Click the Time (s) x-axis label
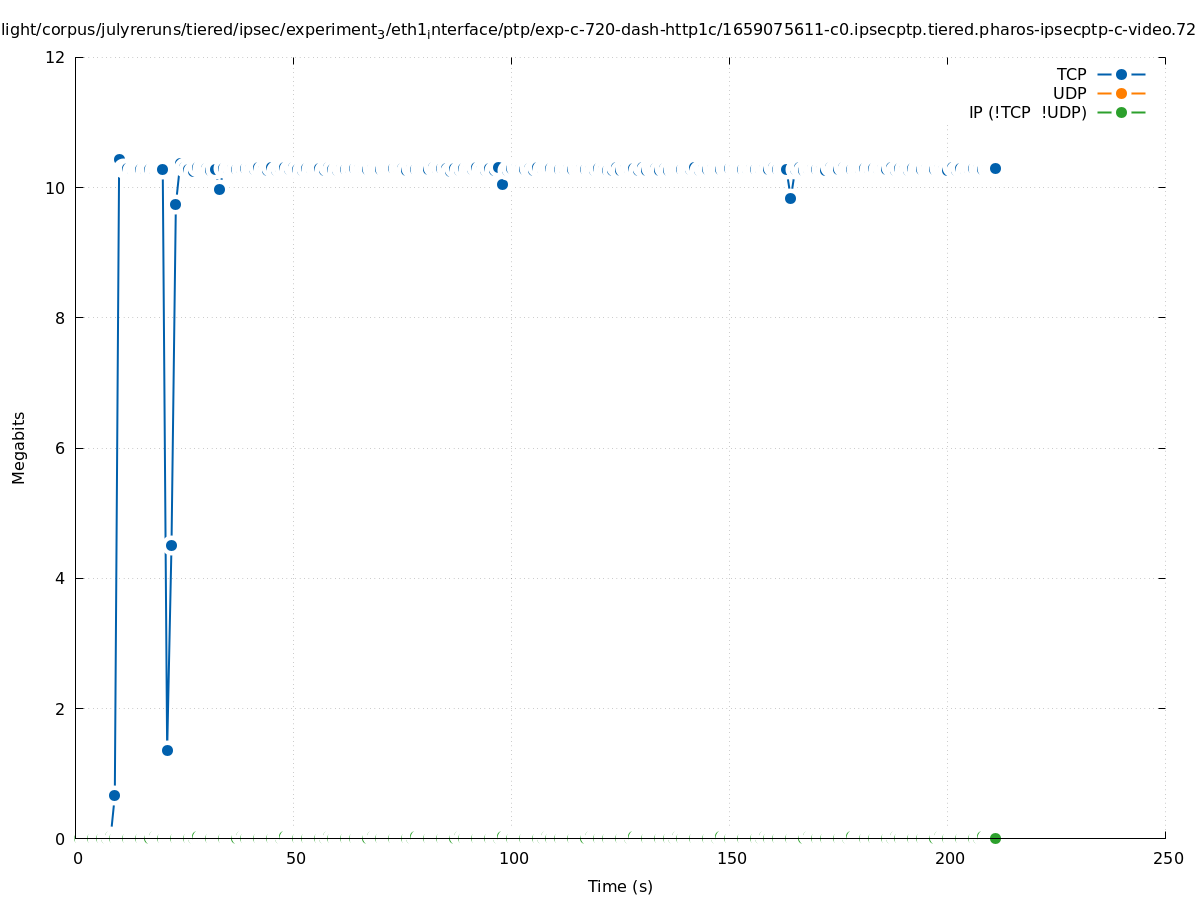The height and width of the screenshot is (900, 1197). [620, 886]
